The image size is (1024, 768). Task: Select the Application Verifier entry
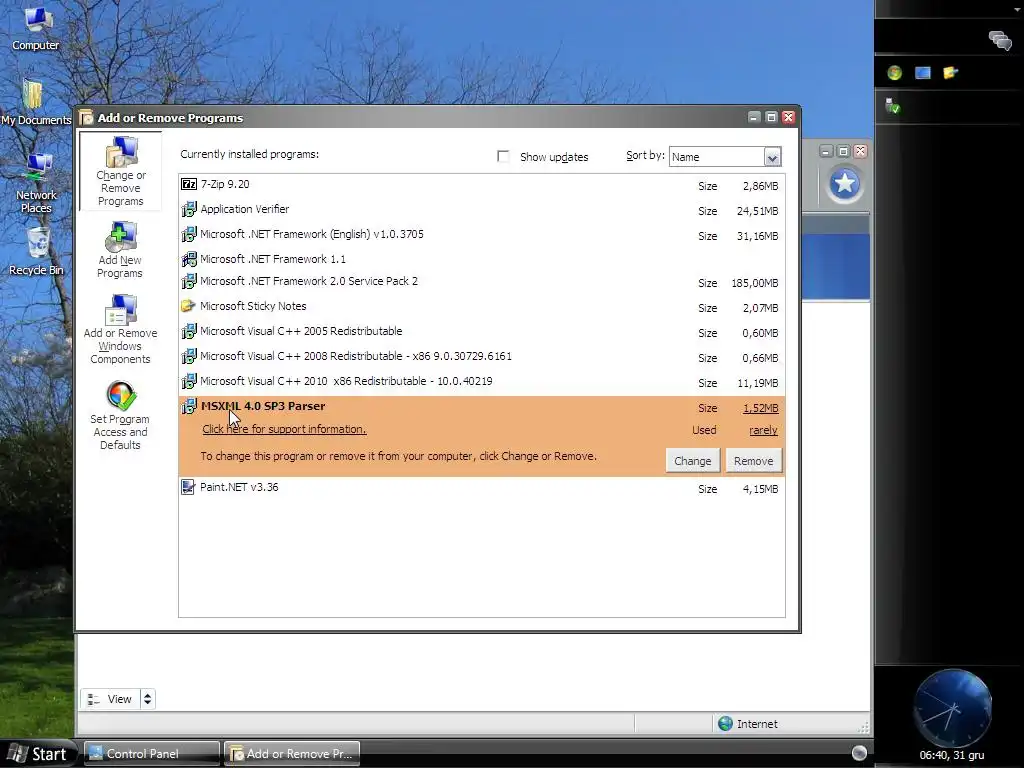coord(482,210)
